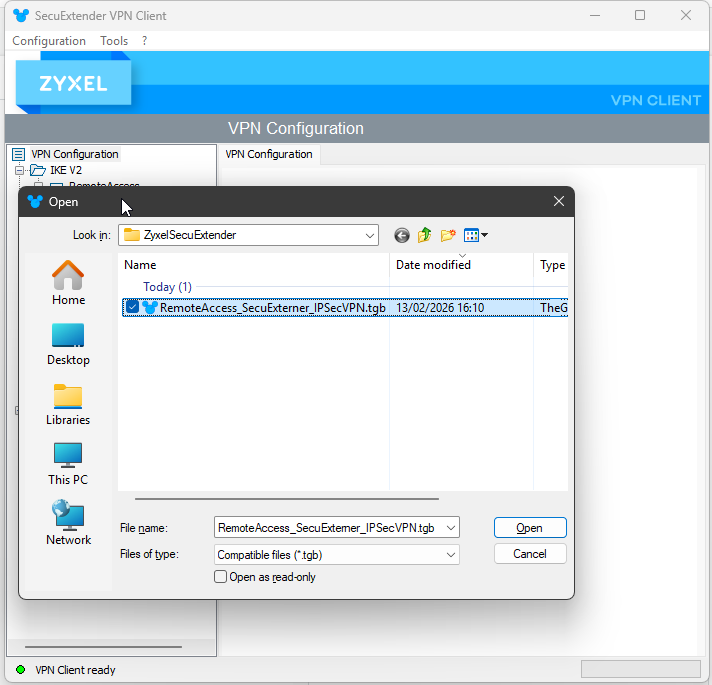Open Desktop in places sidebar
The height and width of the screenshot is (685, 712).
coord(68,343)
